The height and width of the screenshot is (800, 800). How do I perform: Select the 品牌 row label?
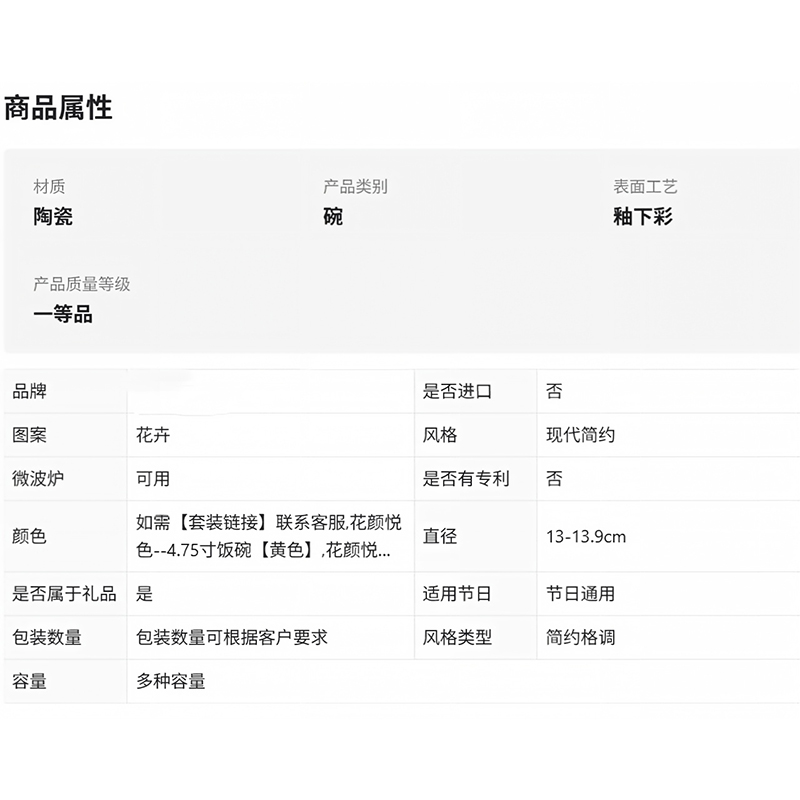point(30,391)
